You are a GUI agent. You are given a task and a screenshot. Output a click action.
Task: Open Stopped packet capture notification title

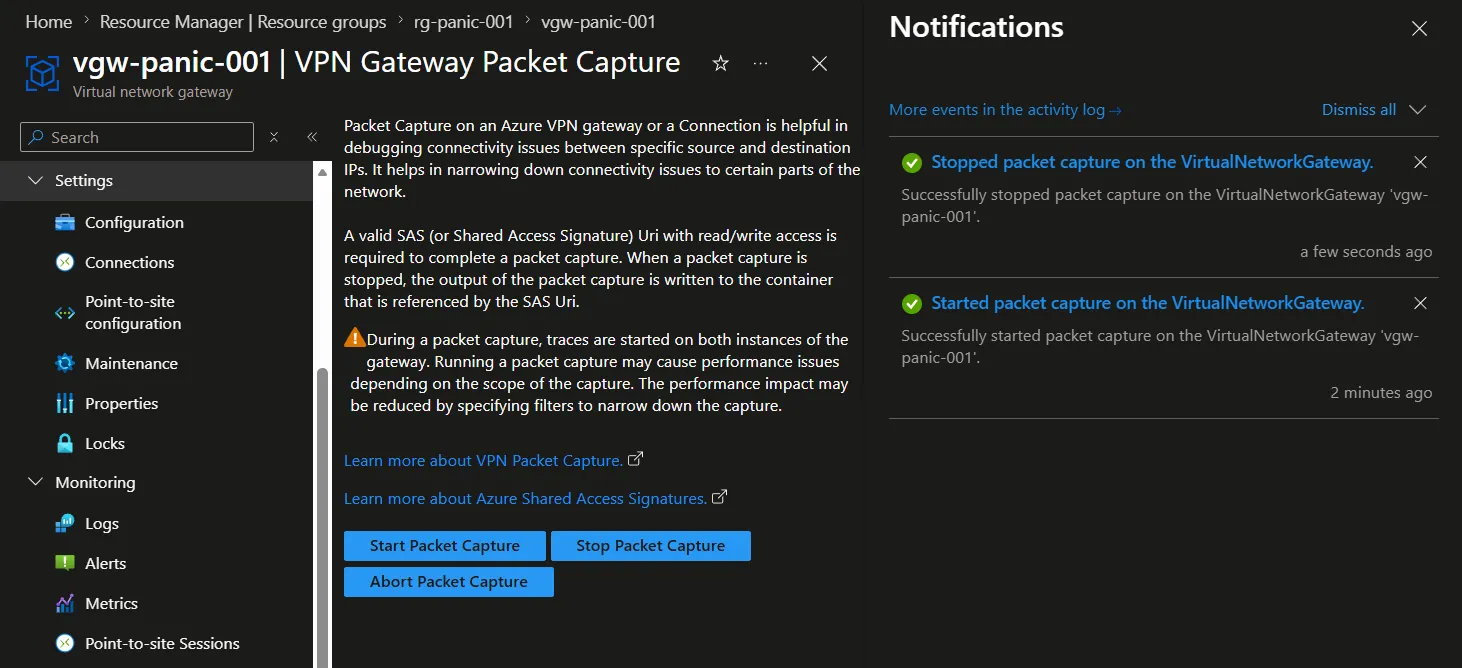pos(1152,162)
